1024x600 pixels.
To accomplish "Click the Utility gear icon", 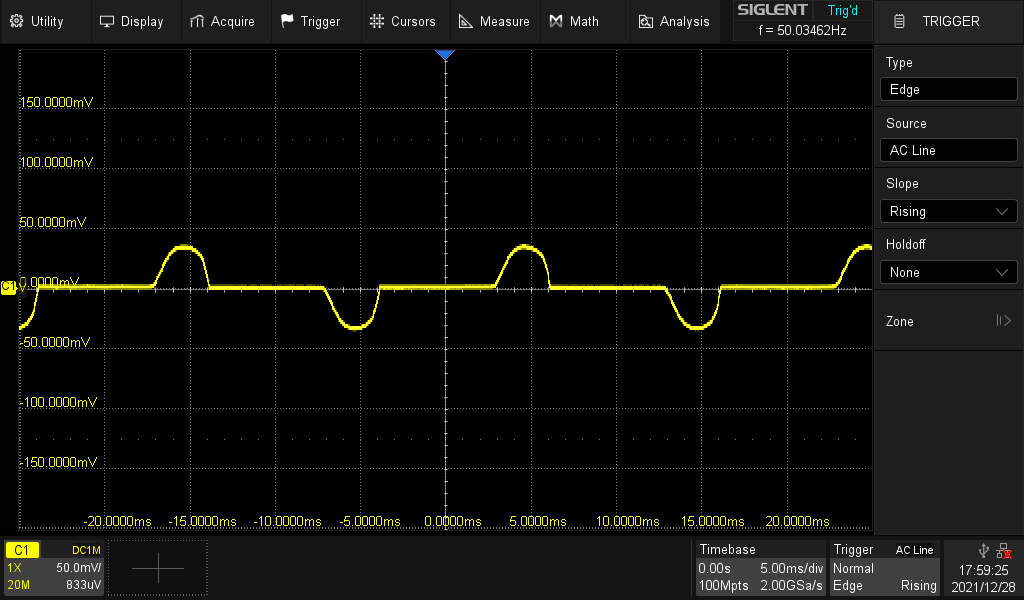I will pyautogui.click(x=17, y=21).
